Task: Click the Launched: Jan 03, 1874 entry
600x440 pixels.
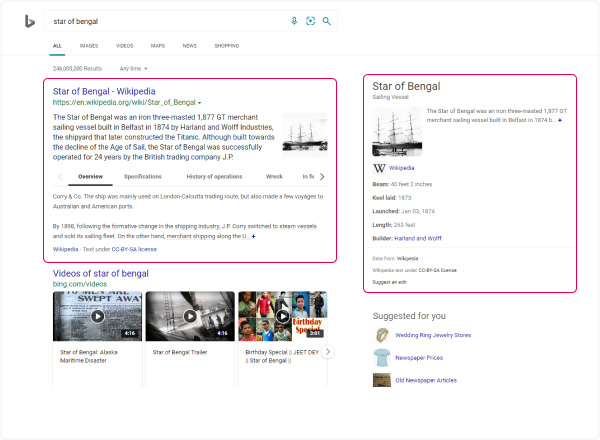Action: (403, 211)
